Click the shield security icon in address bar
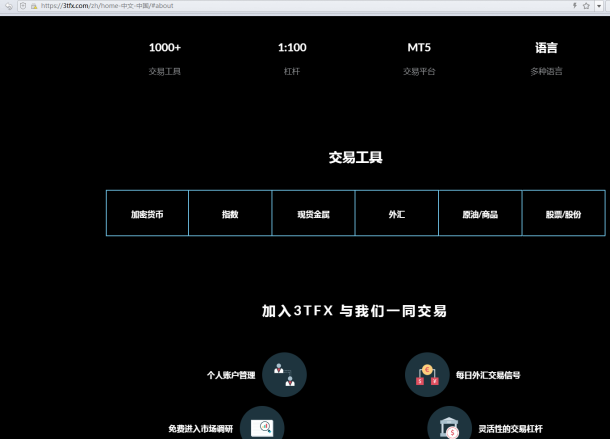This screenshot has width=610, height=439. pos(23,6)
